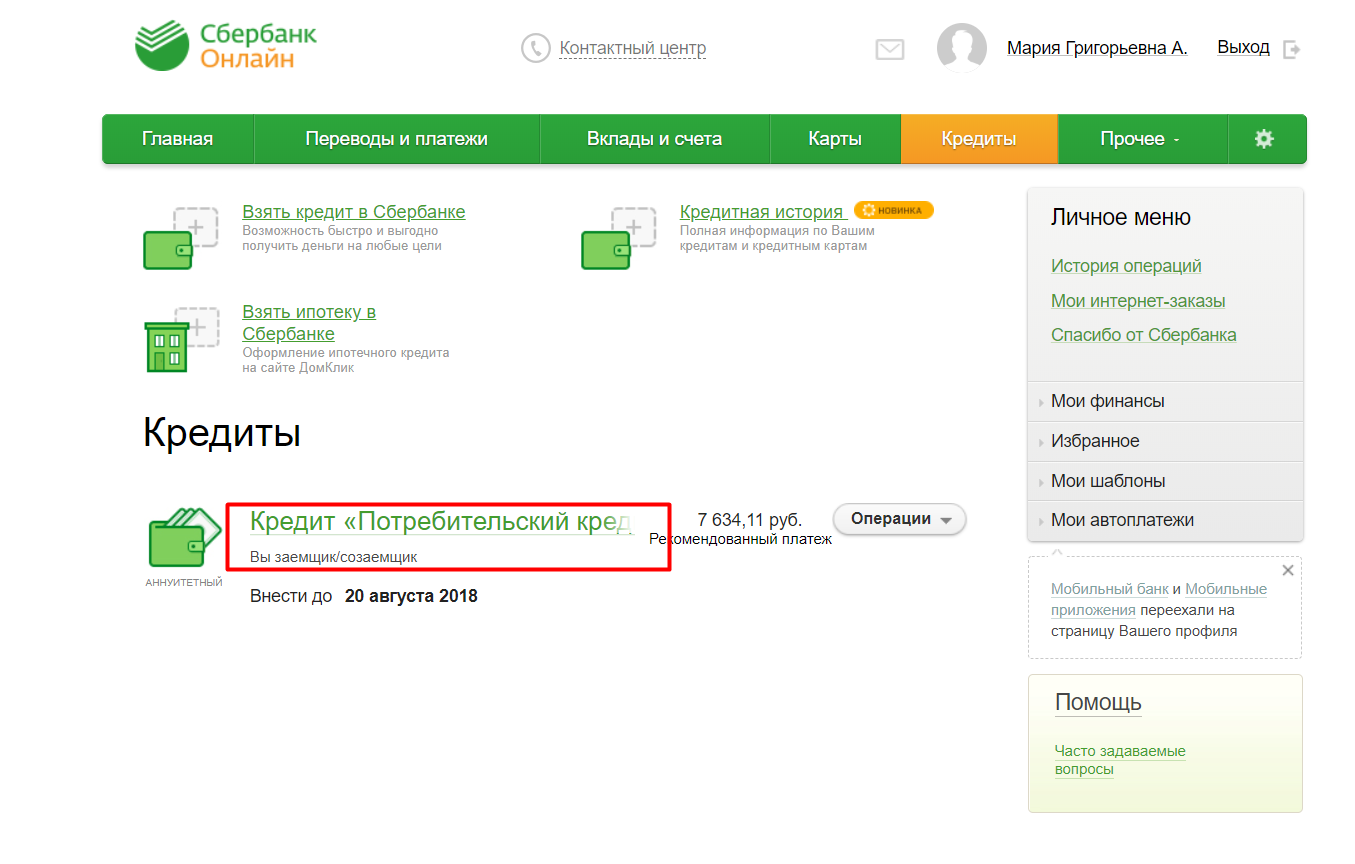Click the Мобильные приложения link
The width and height of the screenshot is (1355, 864).
1159,599
